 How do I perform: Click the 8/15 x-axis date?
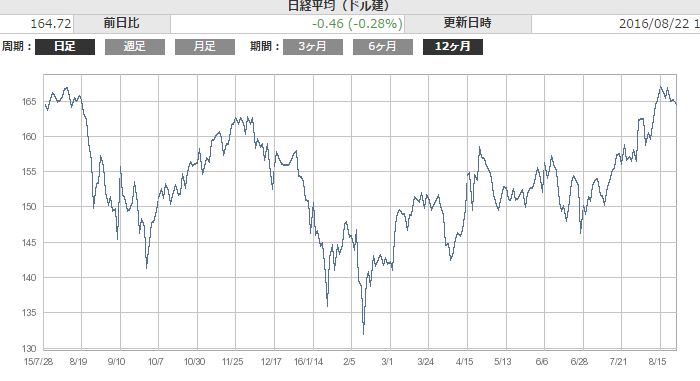coord(657,362)
